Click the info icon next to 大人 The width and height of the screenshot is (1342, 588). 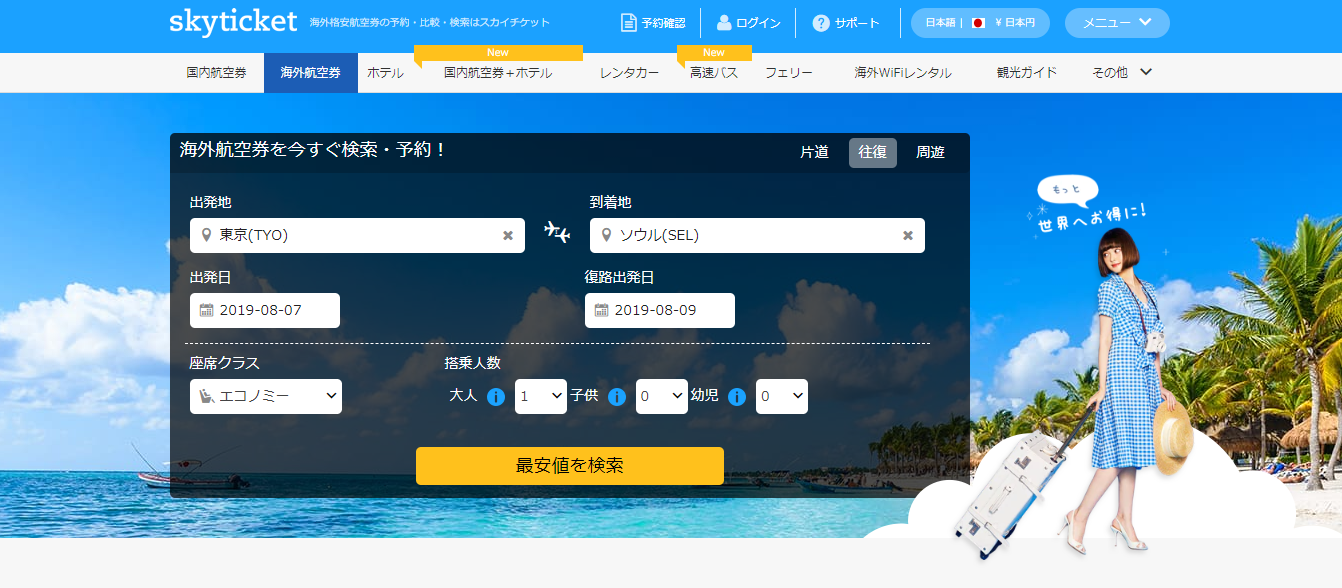(496, 397)
